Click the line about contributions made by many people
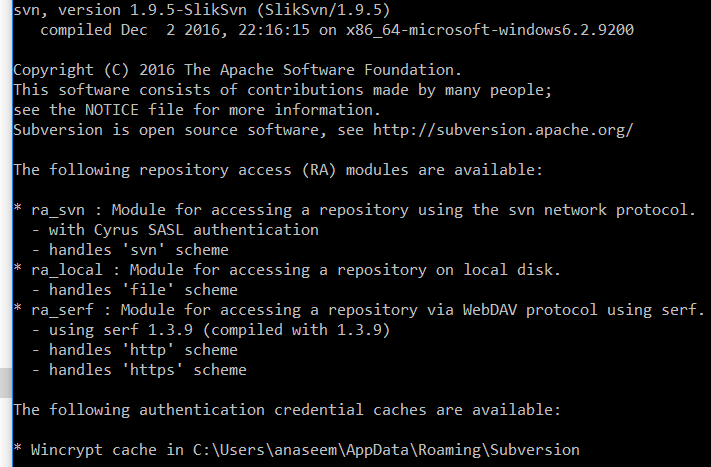The width and height of the screenshot is (711, 467). [x=282, y=90]
